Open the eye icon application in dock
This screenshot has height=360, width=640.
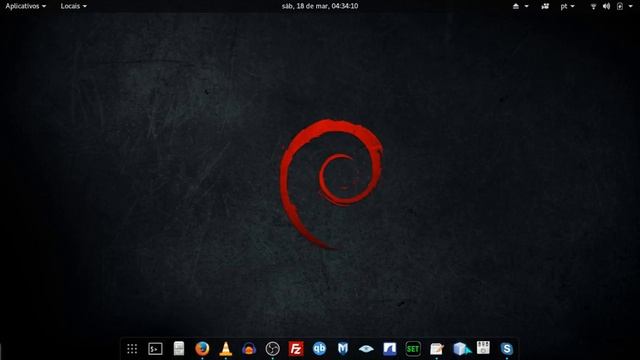coord(366,349)
